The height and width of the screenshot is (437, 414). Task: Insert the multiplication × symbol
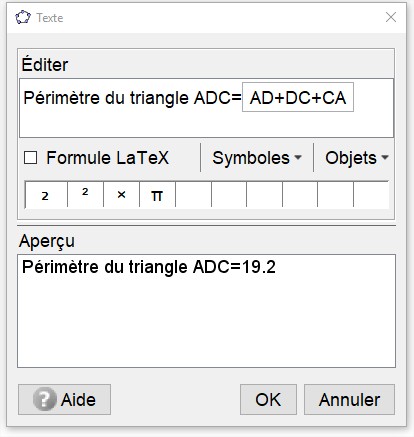pos(121,195)
